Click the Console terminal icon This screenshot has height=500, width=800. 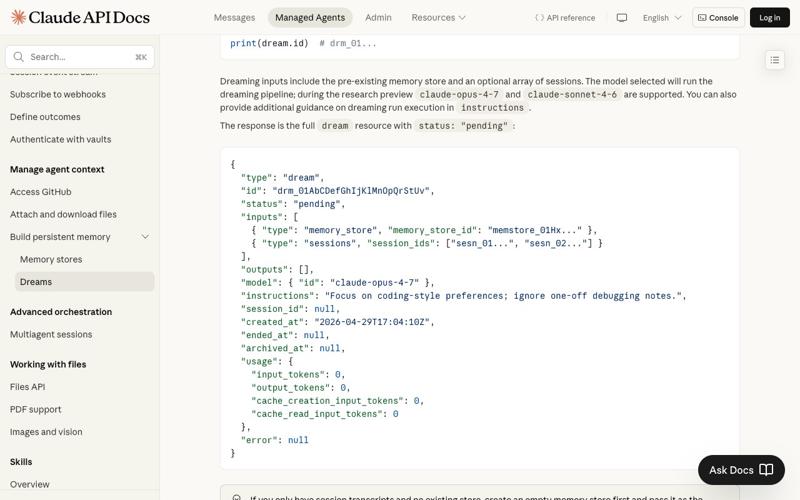[x=702, y=18]
